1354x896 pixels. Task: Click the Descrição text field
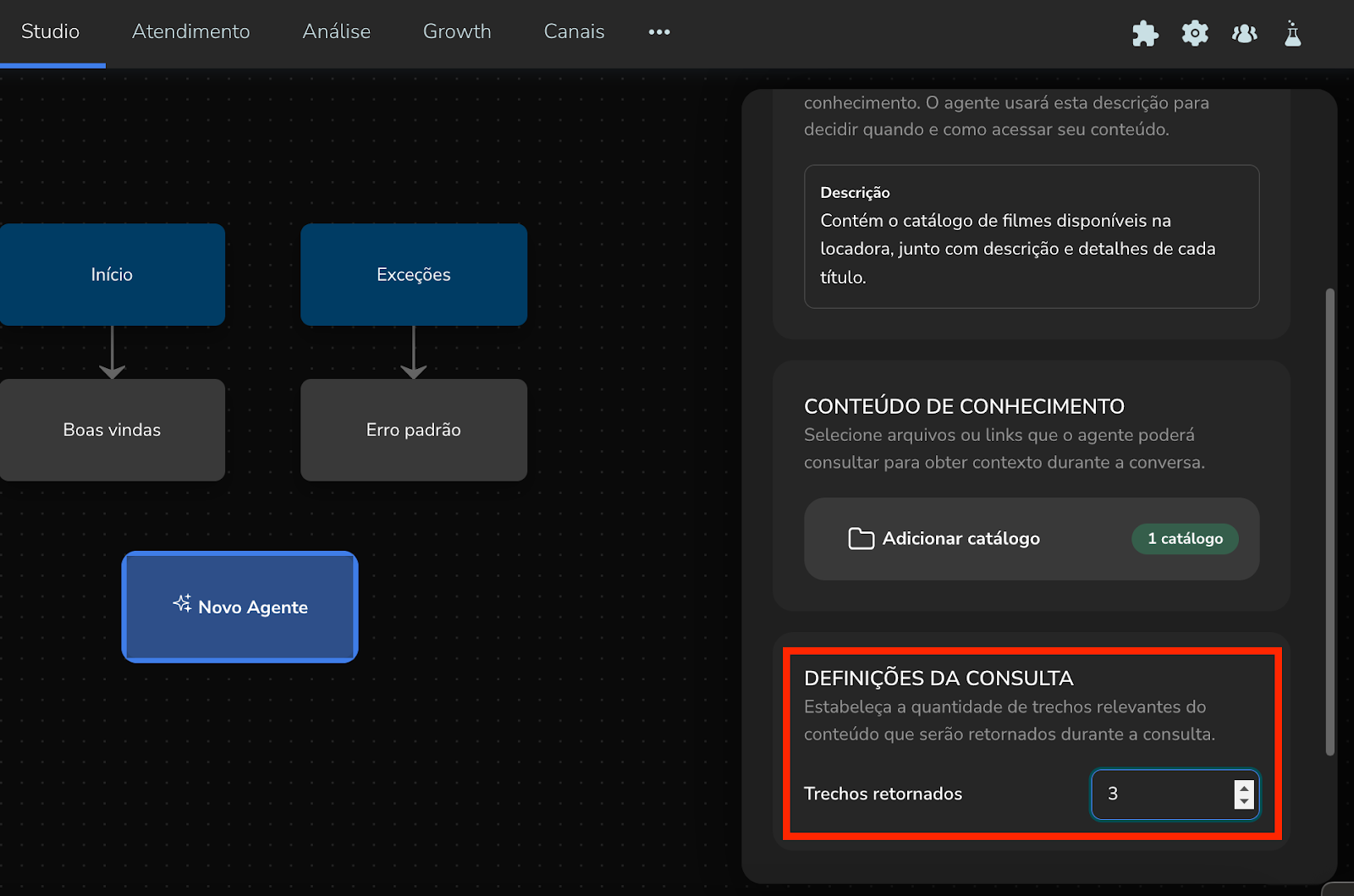coord(1031,249)
